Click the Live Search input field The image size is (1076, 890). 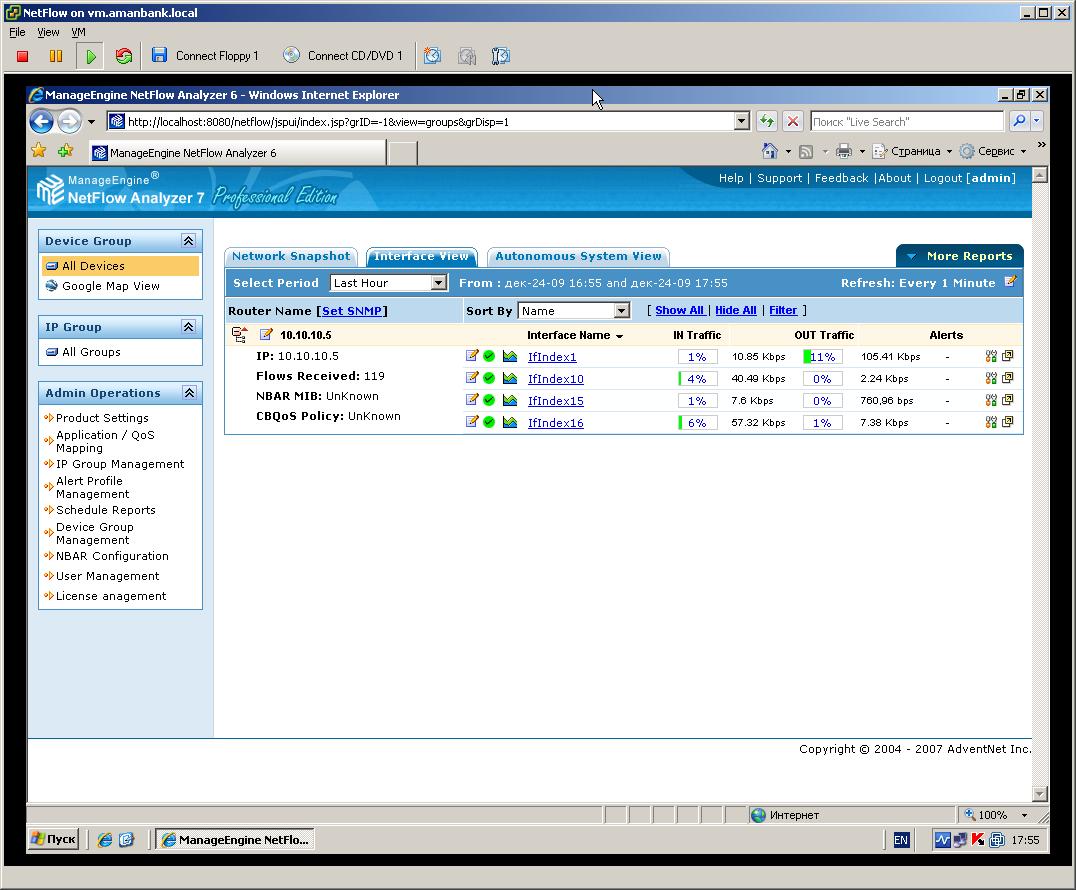pyautogui.click(x=907, y=122)
